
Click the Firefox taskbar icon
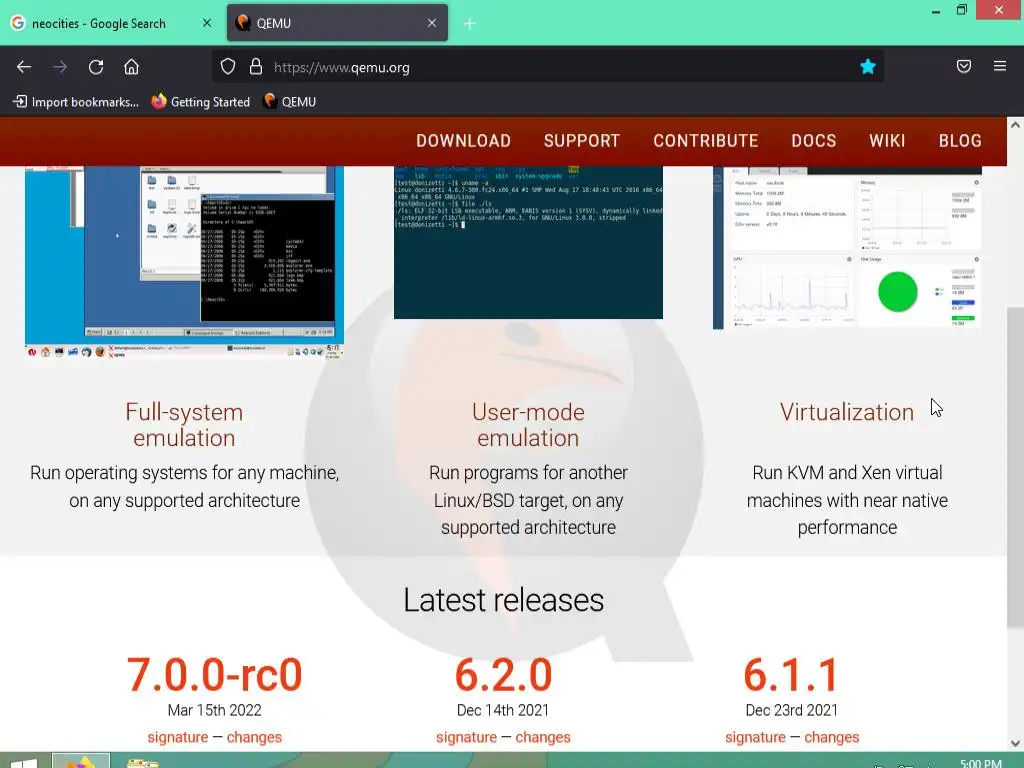pos(80,761)
